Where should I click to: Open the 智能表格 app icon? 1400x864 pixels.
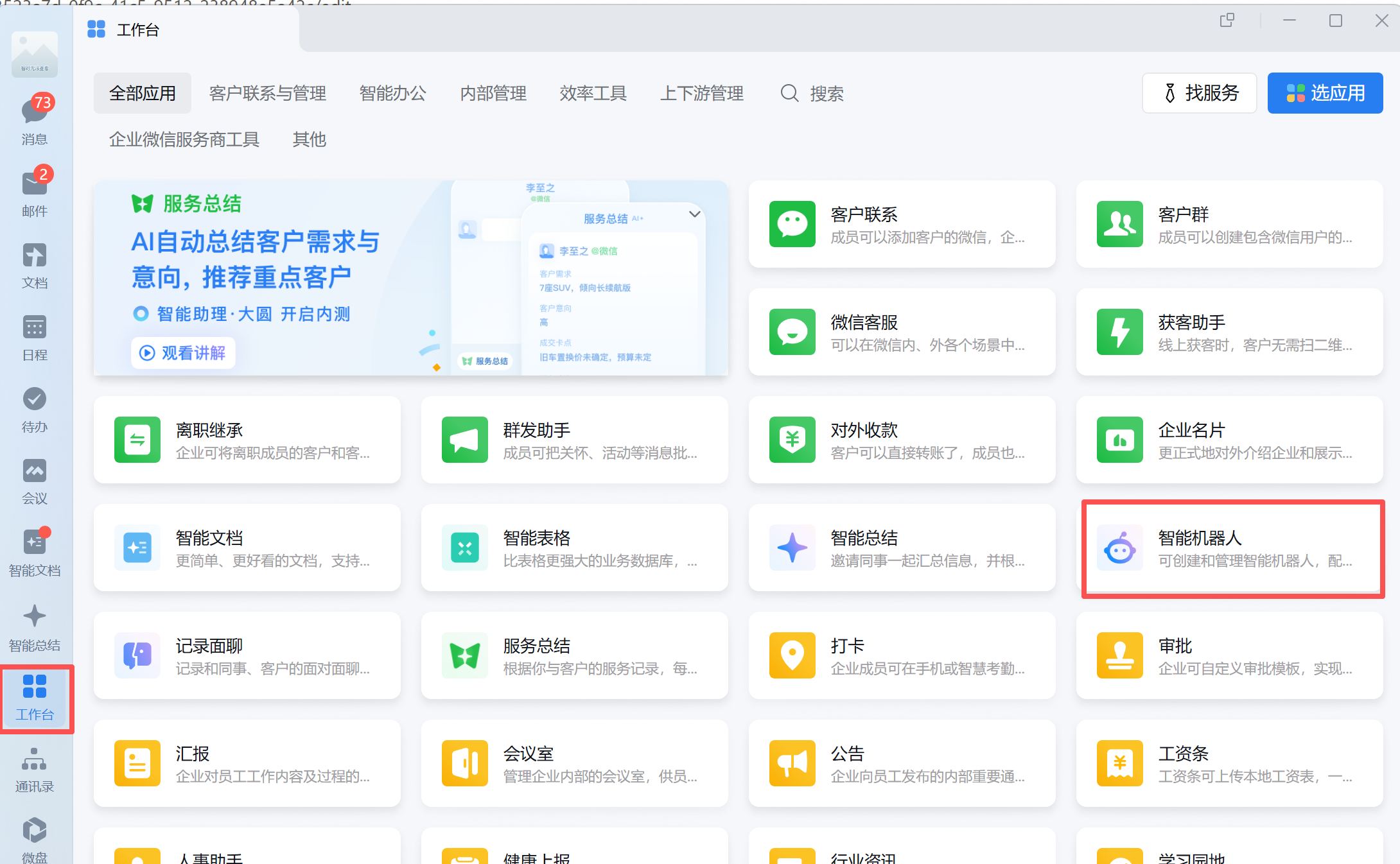click(465, 548)
